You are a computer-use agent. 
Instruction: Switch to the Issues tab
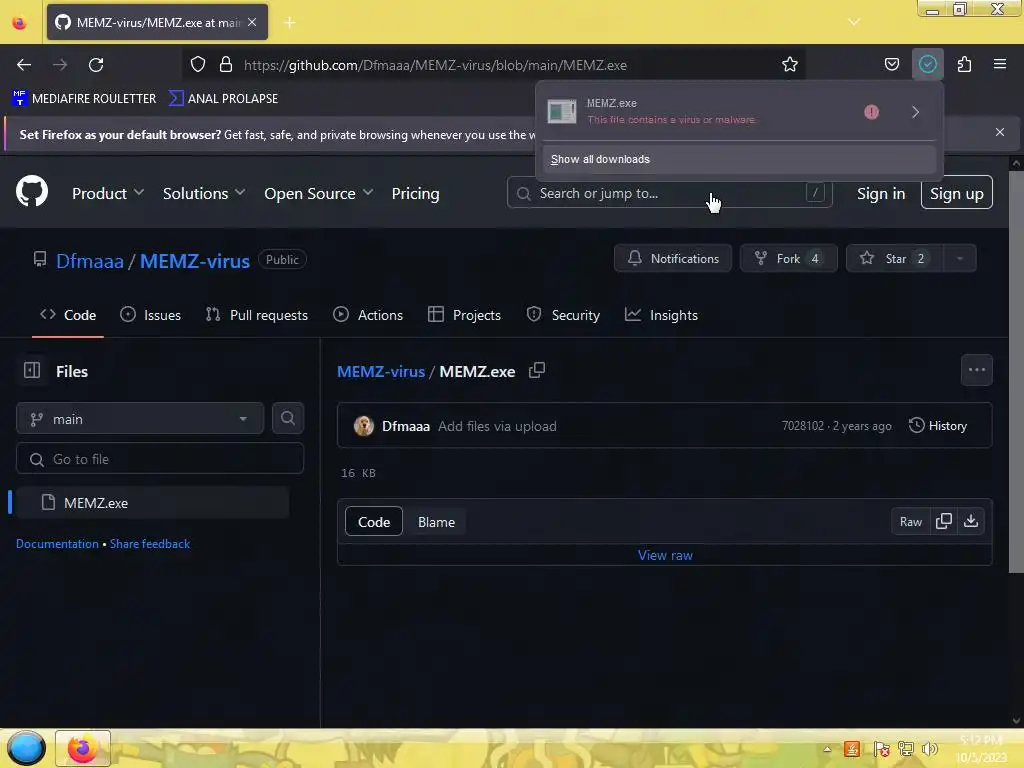(x=150, y=315)
